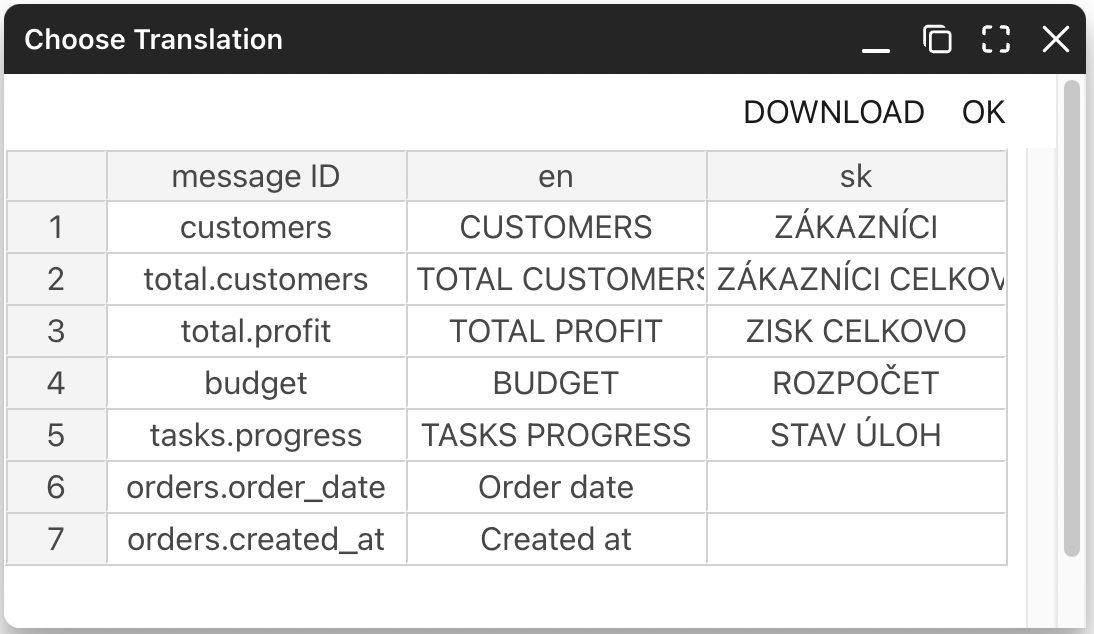This screenshot has height=634, width=1094.
Task: Select the en column header
Action: (x=556, y=176)
